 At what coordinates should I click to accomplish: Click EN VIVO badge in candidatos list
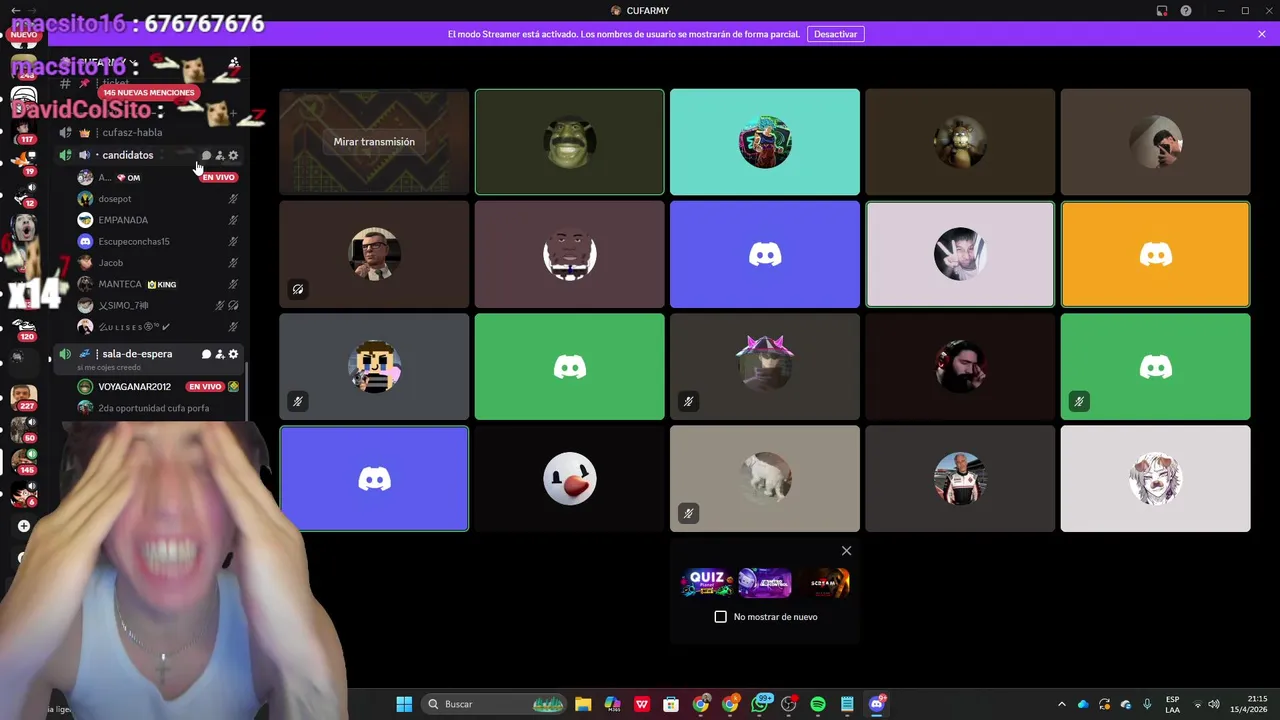coord(218,177)
